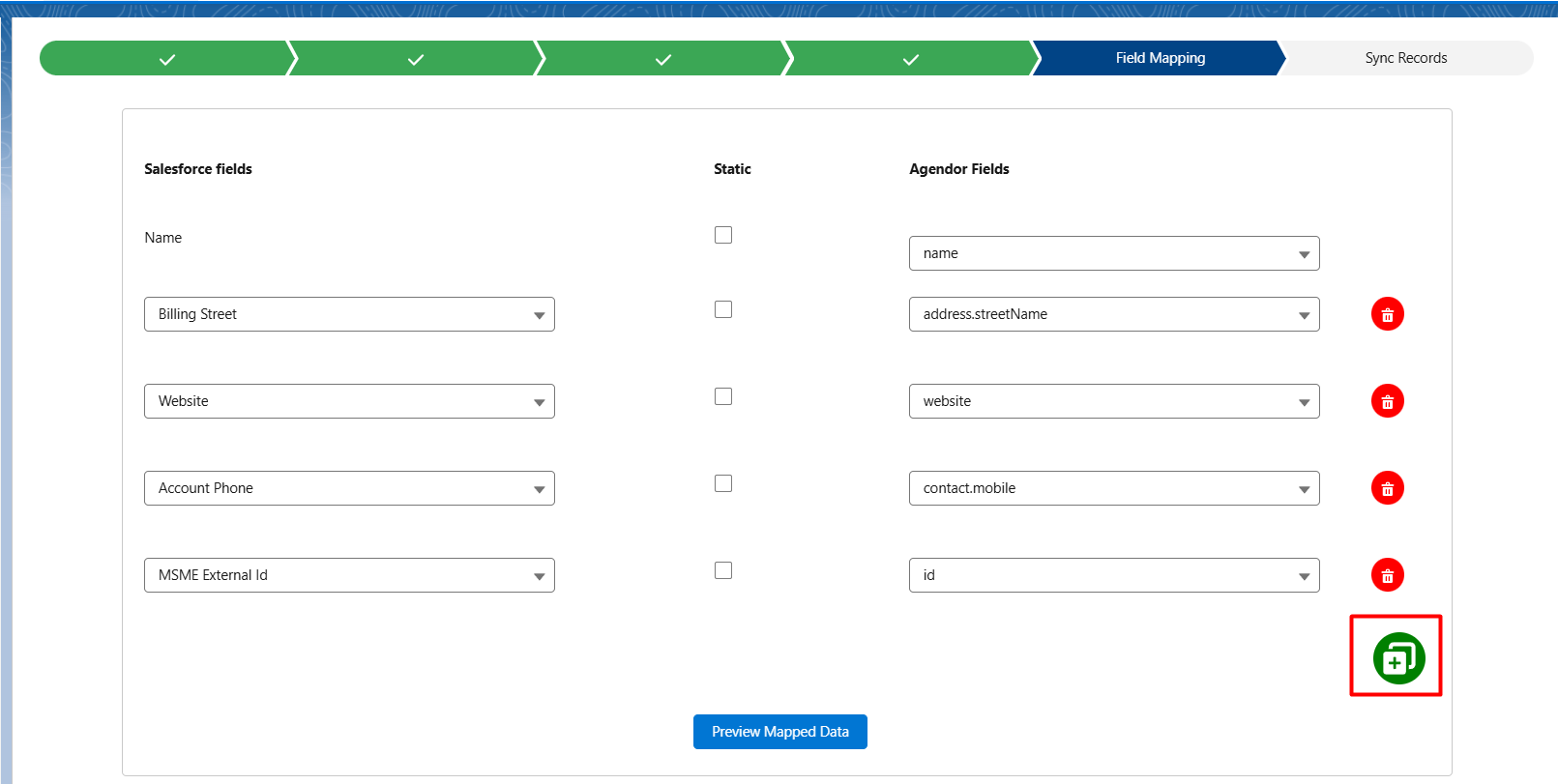This screenshot has height=784, width=1558.
Task: Enable Static checkbox for Name row
Action: (723, 235)
